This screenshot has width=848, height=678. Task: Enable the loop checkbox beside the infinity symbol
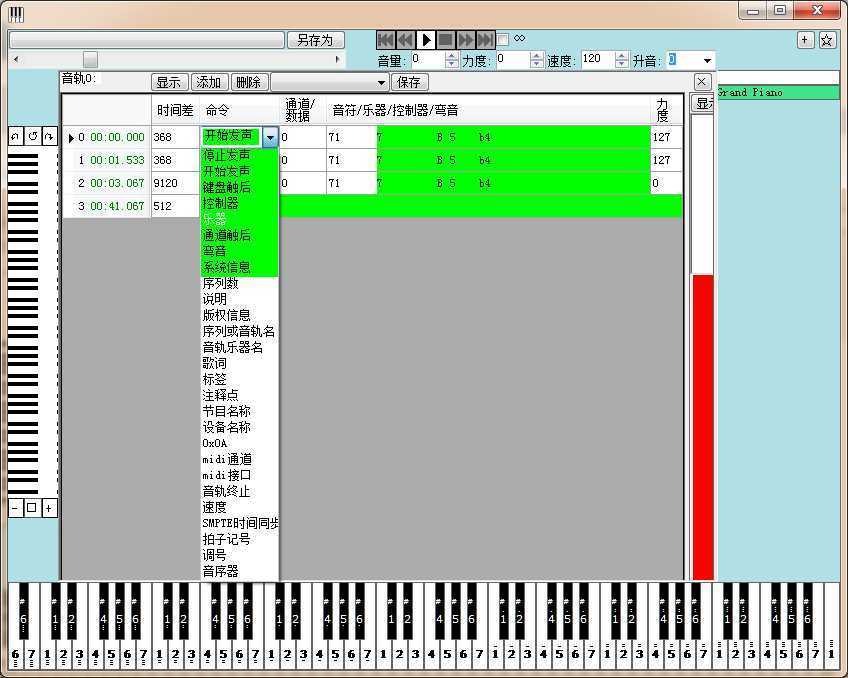click(502, 39)
